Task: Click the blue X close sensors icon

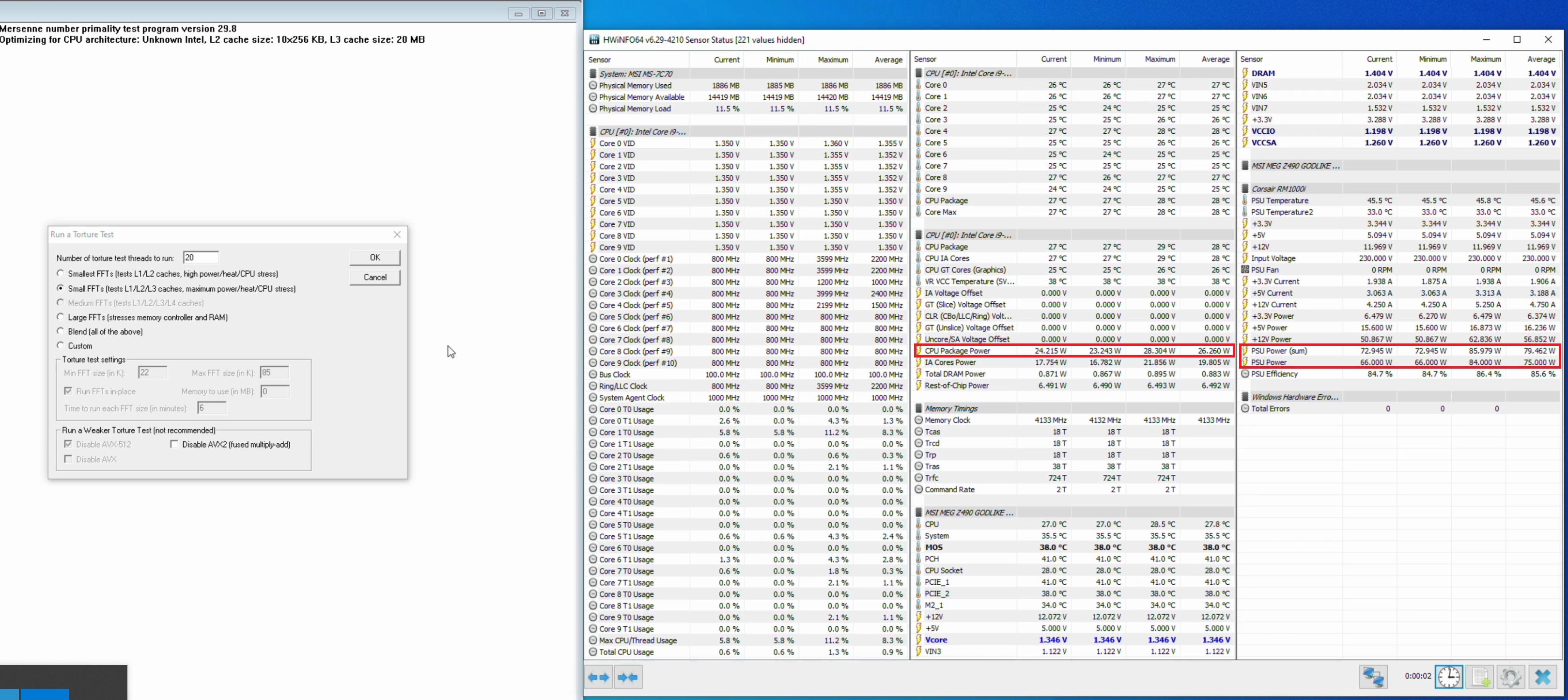Action: coord(1542,677)
